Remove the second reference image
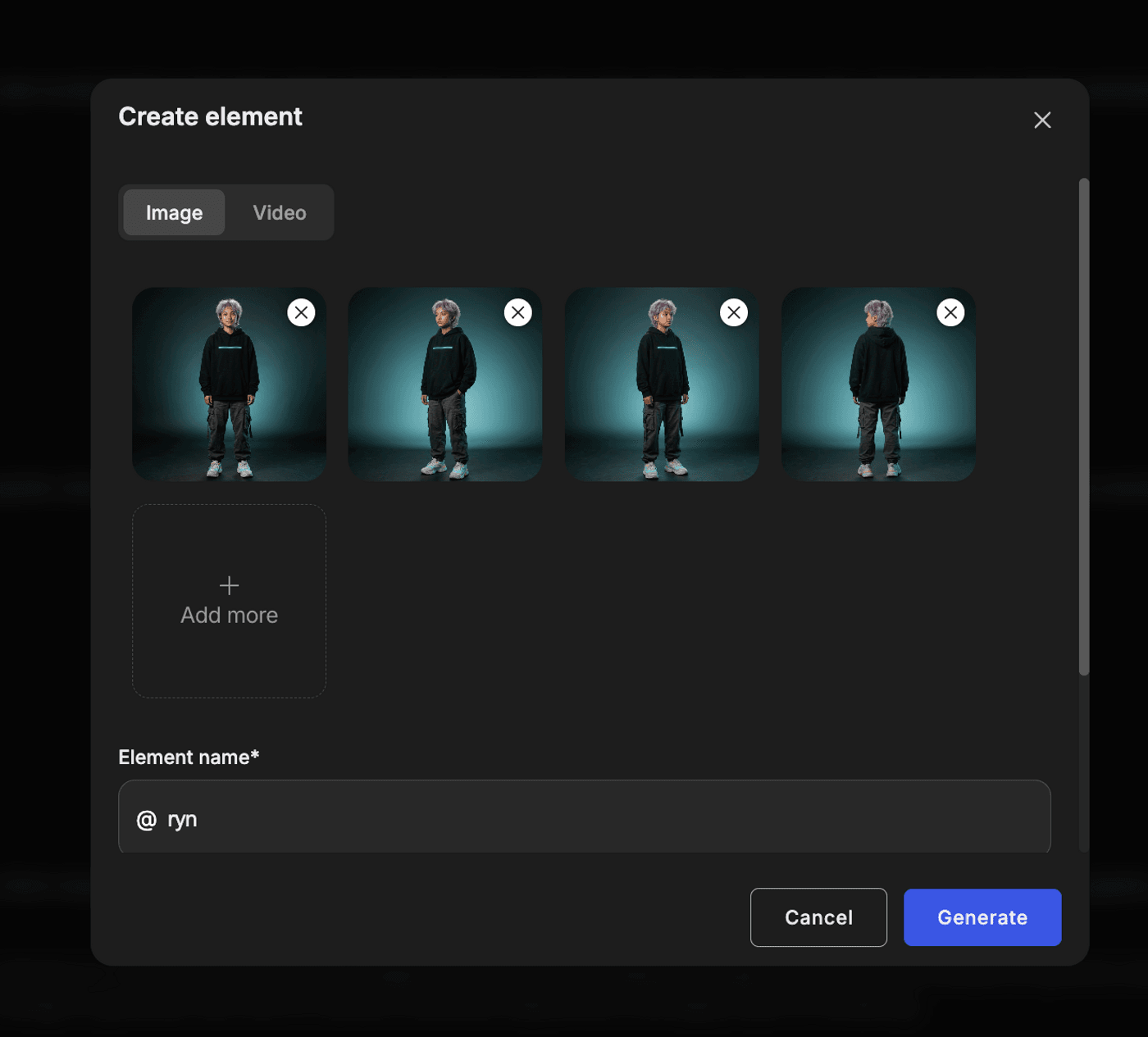The image size is (1148, 1037). (x=517, y=312)
